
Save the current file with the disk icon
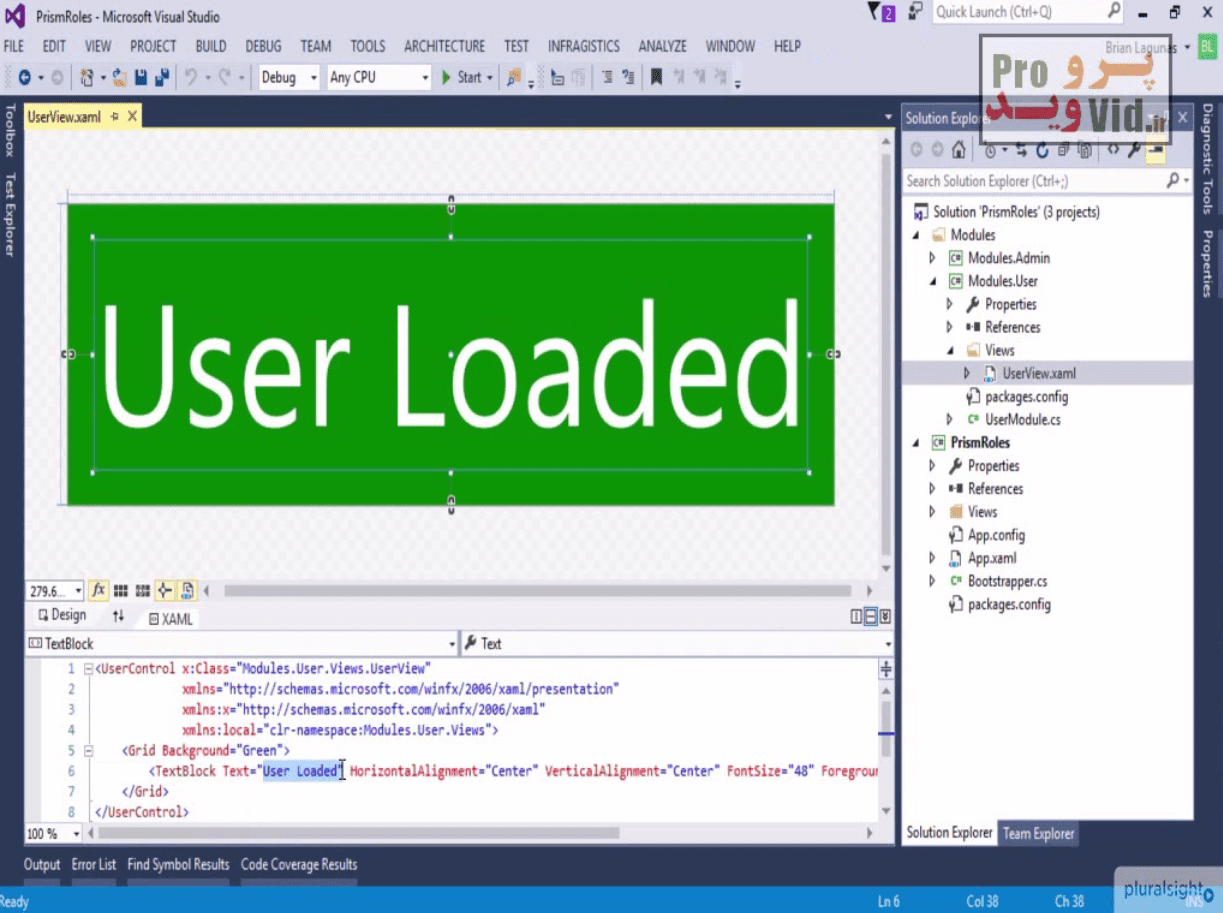(x=141, y=78)
